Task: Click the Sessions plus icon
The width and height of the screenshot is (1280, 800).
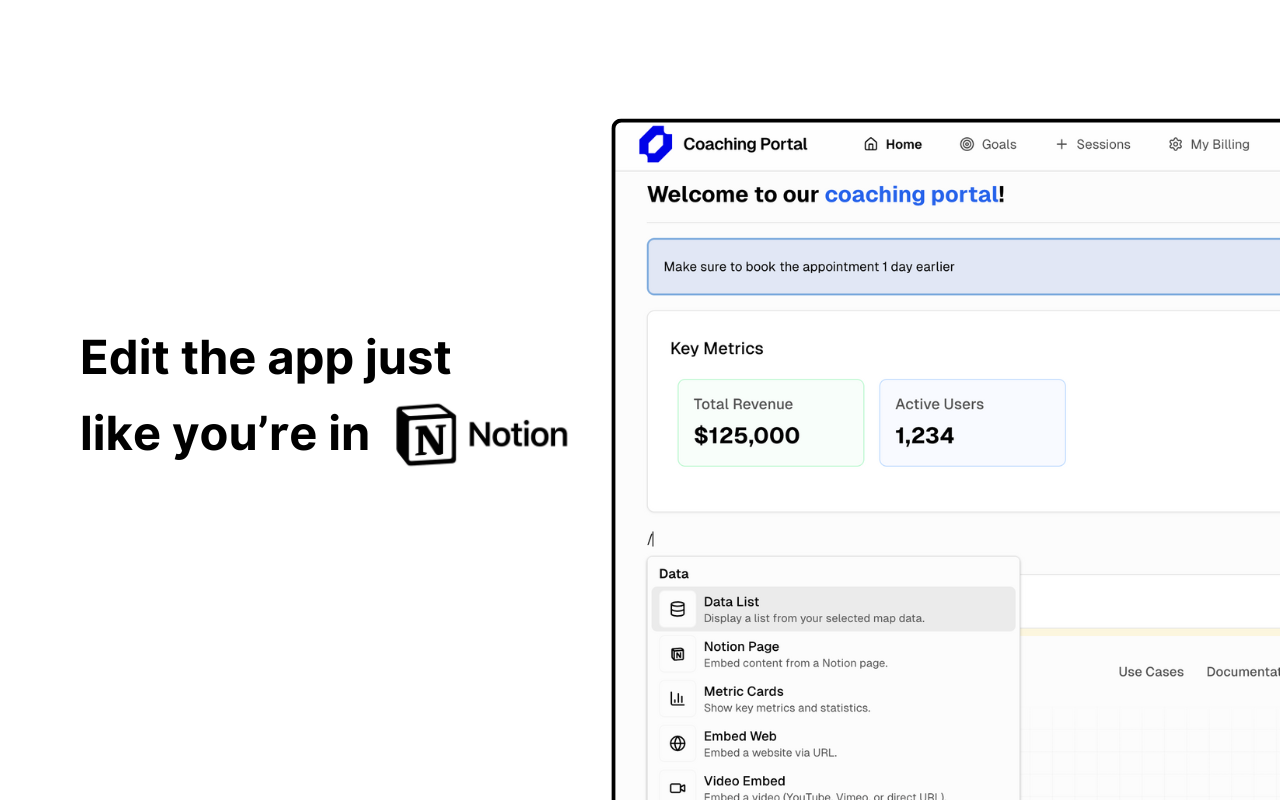Action: 1060,144
